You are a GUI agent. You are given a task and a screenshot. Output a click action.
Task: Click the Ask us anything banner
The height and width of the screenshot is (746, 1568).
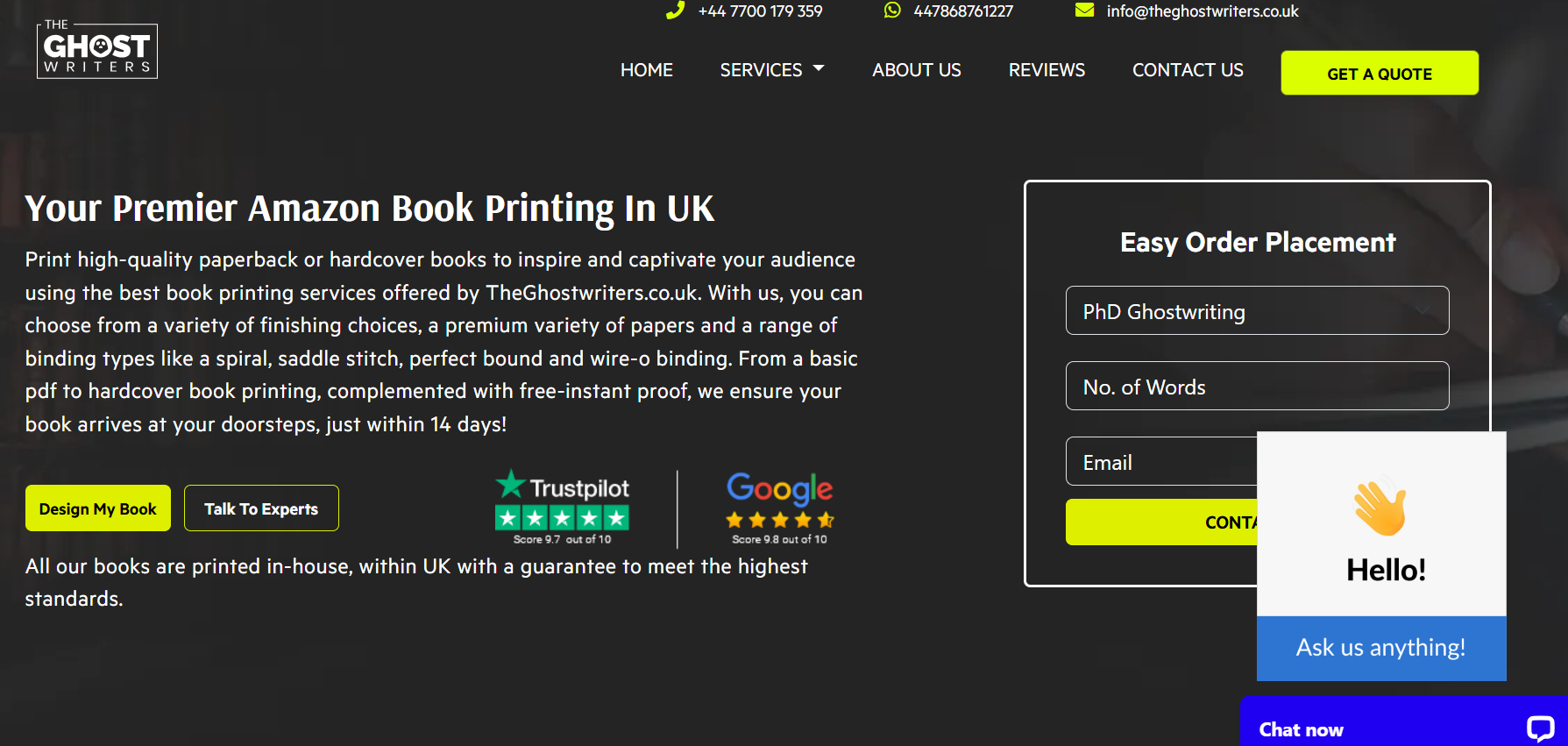pyautogui.click(x=1380, y=648)
